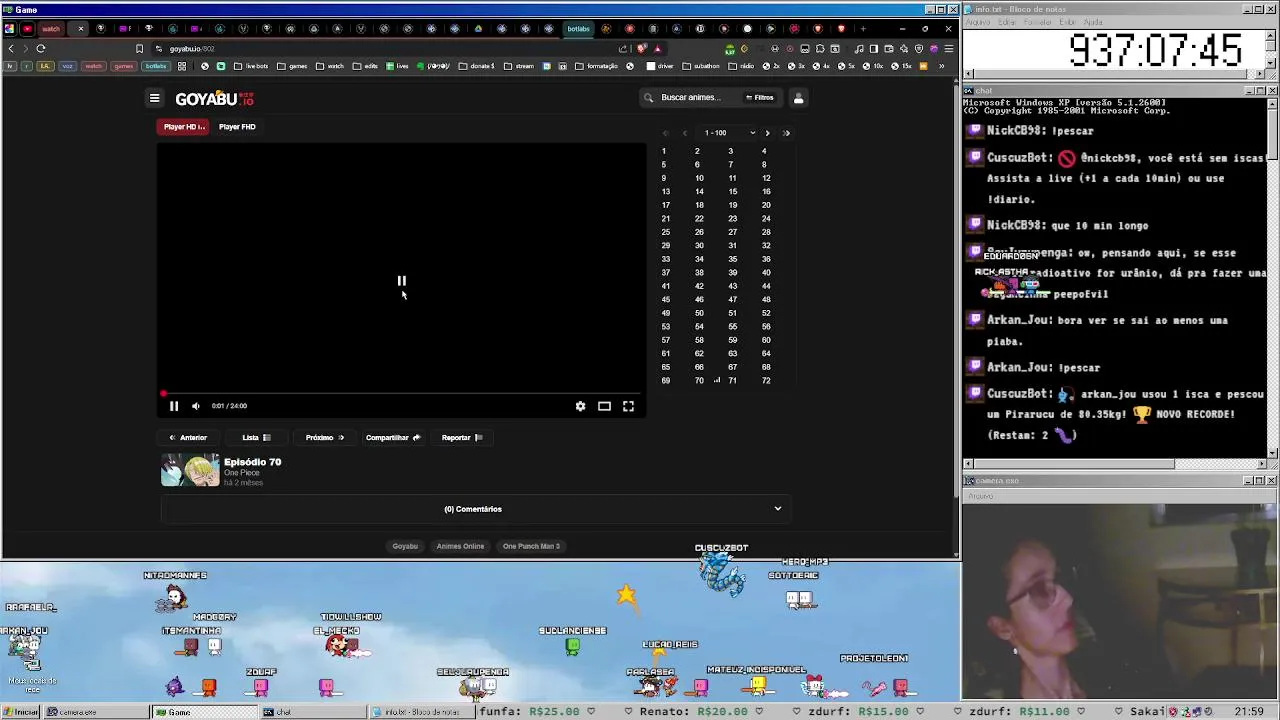1280x720 pixels.
Task: Select episode 27 in the list
Action: pos(732,232)
